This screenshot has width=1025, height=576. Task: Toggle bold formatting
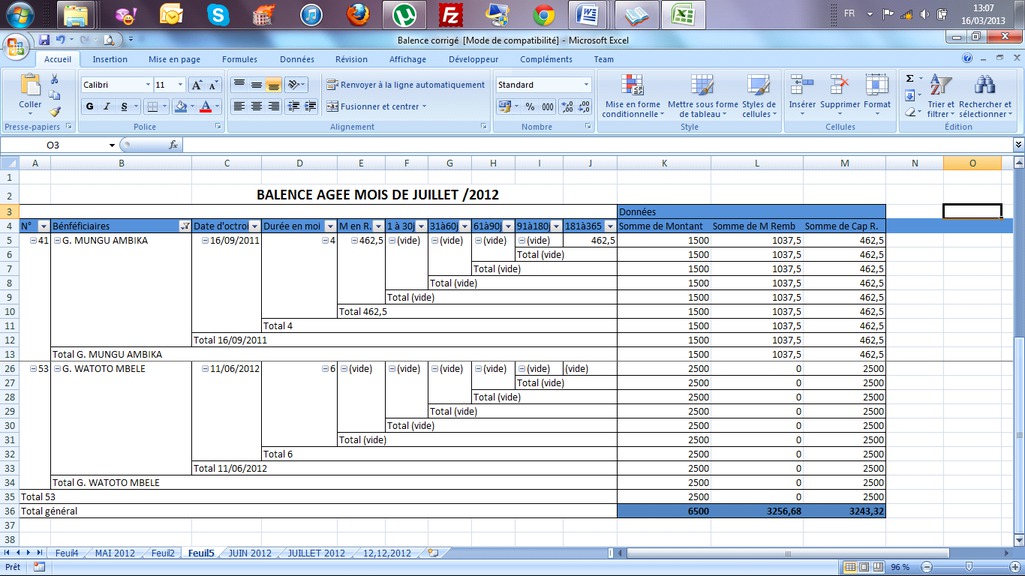click(x=89, y=107)
